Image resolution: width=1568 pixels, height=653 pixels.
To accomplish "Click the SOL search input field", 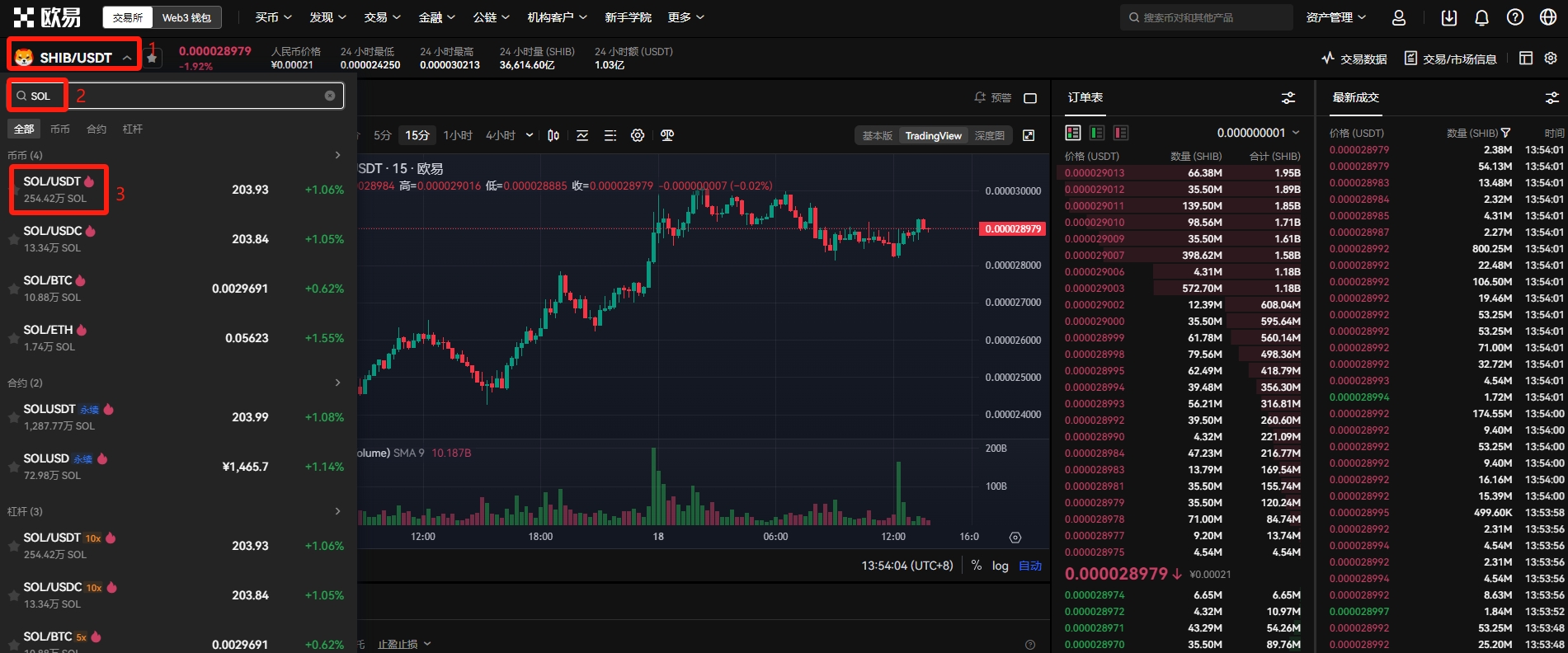I will coord(175,96).
